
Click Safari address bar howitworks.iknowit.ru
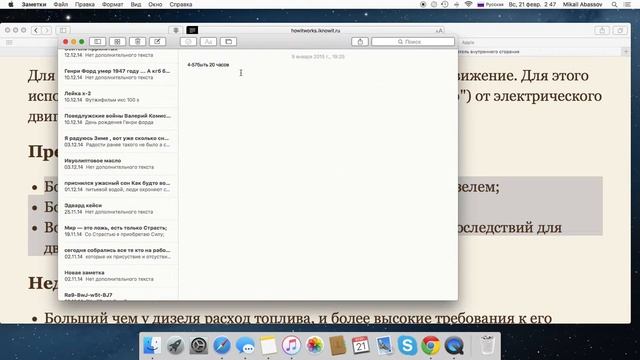click(315, 30)
